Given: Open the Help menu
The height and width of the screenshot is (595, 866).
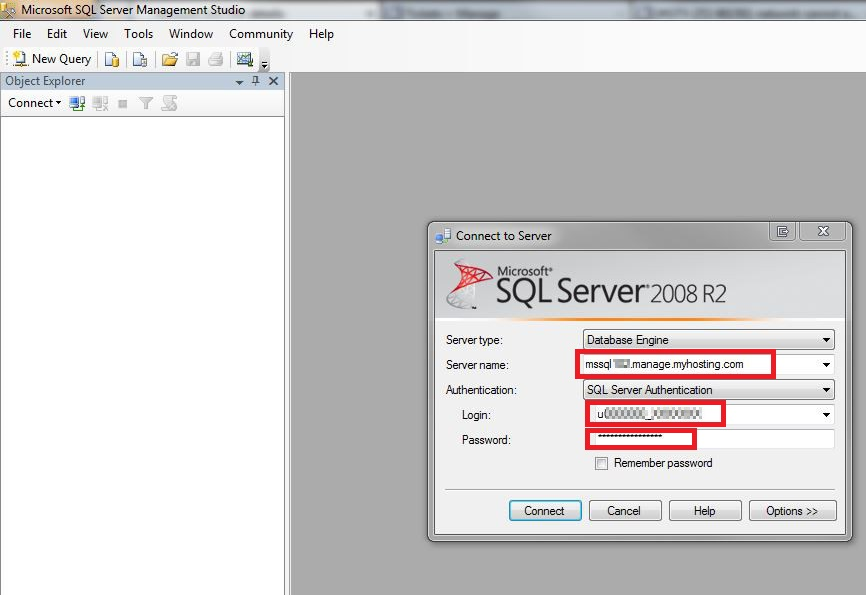Looking at the screenshot, I should (x=321, y=34).
